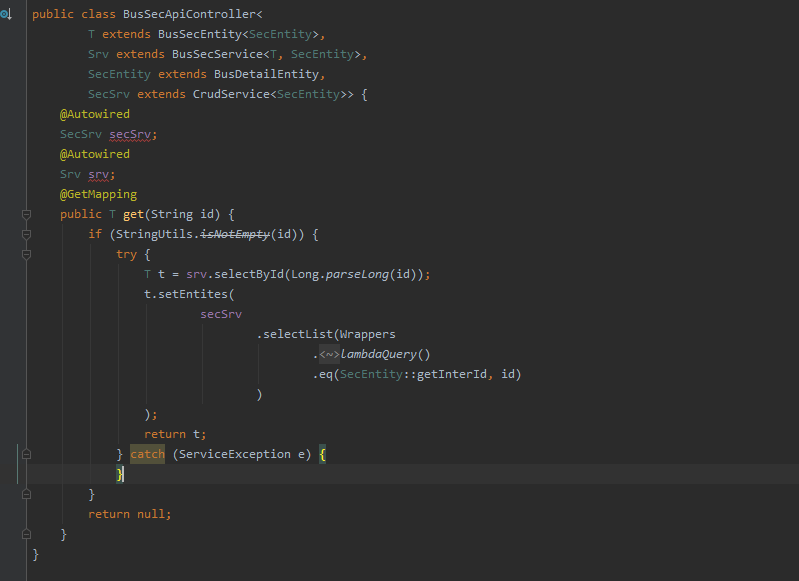
Task: Click the fold end marker of get method
Action: tap(27, 534)
